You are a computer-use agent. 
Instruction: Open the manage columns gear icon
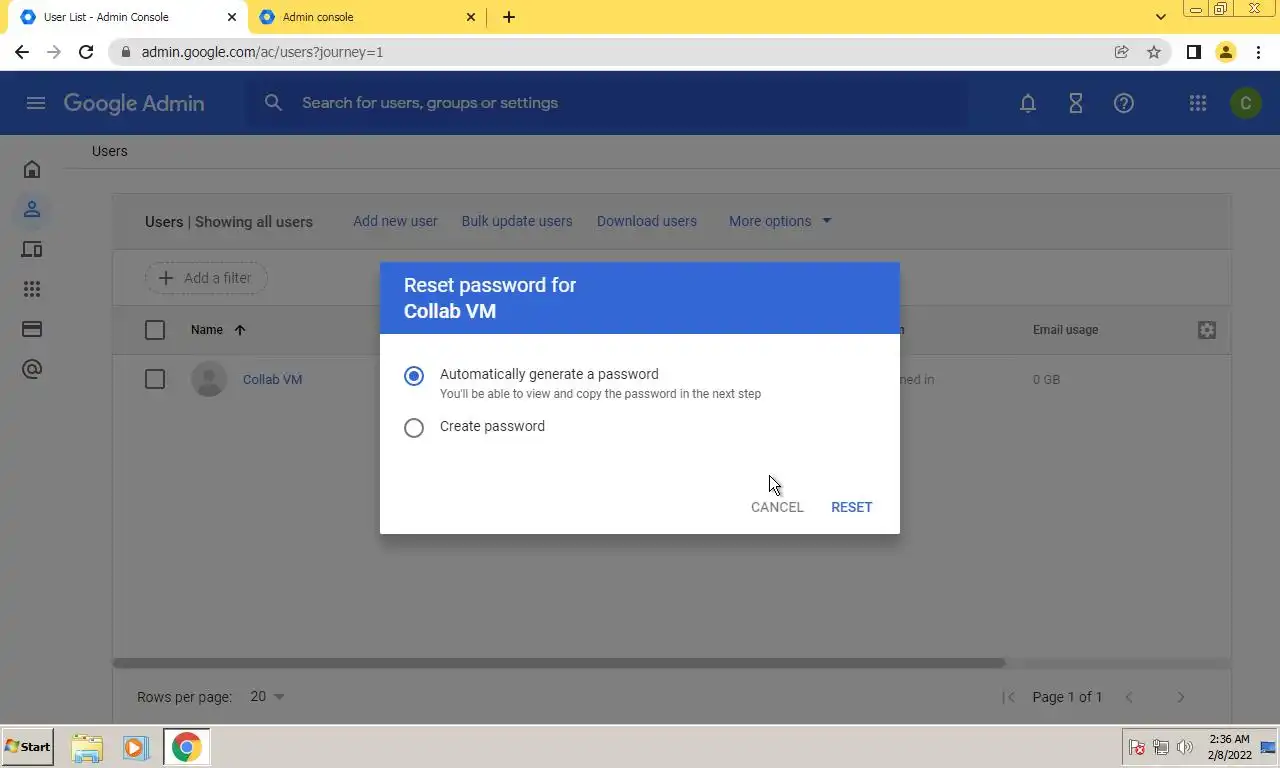pos(1207,330)
